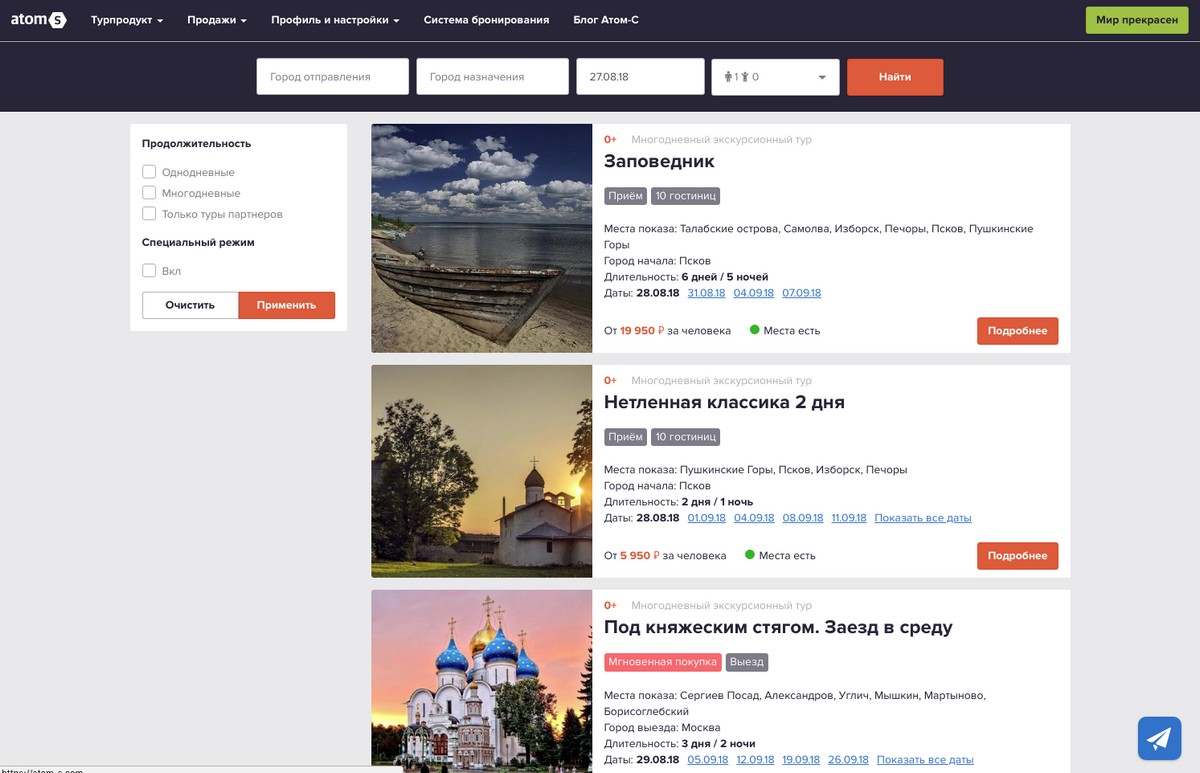The image size is (1200, 773).
Task: Click the Найти search button
Action: pos(895,77)
